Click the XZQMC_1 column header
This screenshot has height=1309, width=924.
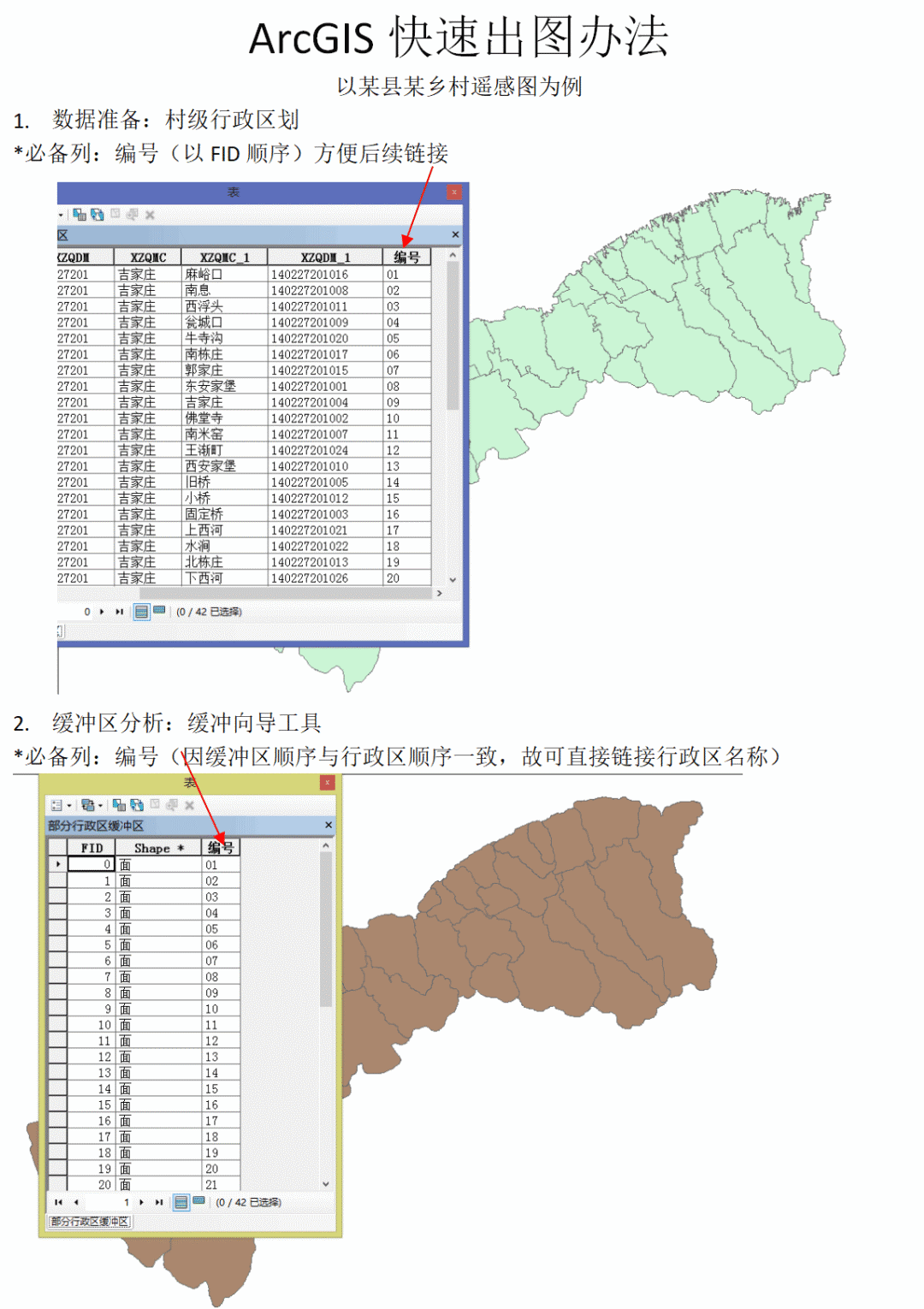[x=224, y=257]
